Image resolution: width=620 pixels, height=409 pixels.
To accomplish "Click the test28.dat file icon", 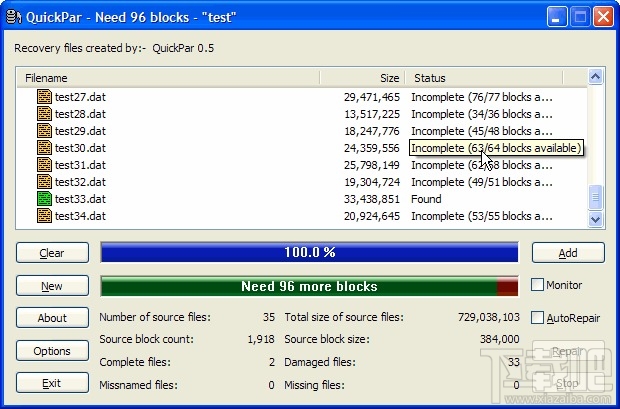I will tap(44, 114).
